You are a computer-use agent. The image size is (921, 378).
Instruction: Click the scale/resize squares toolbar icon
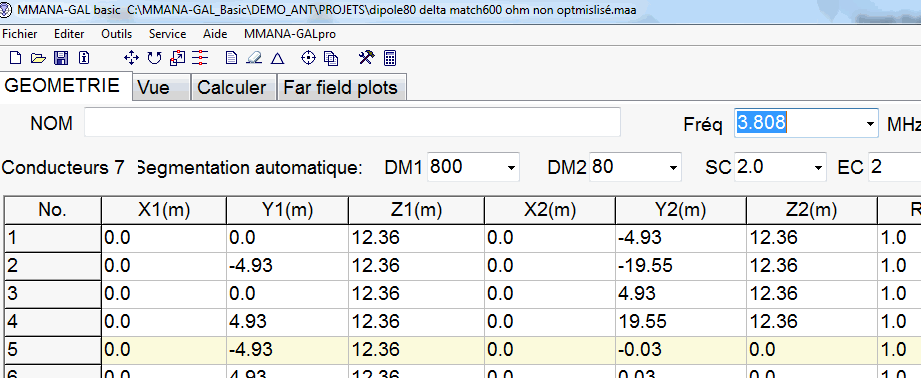[177, 58]
